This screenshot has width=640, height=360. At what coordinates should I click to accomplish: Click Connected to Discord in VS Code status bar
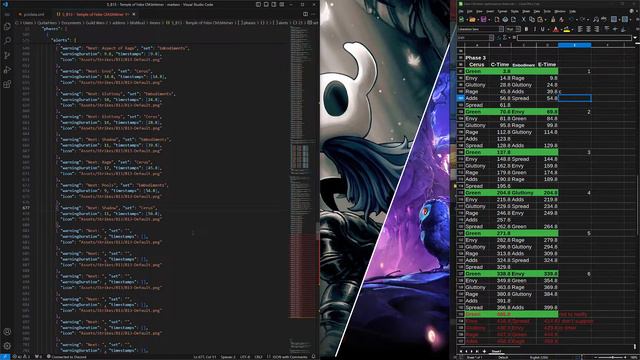tap(67, 357)
